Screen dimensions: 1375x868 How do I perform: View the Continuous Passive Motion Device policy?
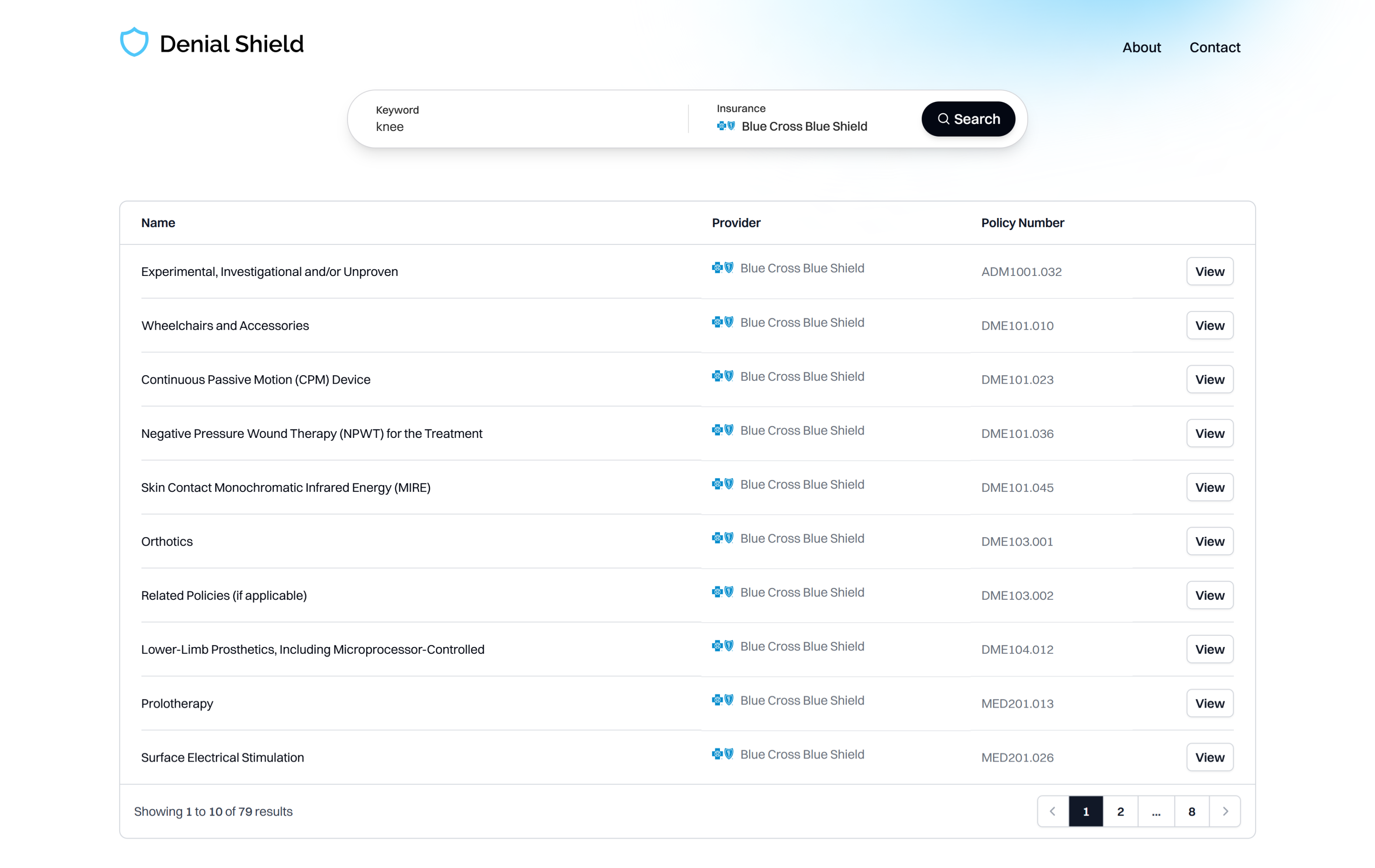(1209, 379)
